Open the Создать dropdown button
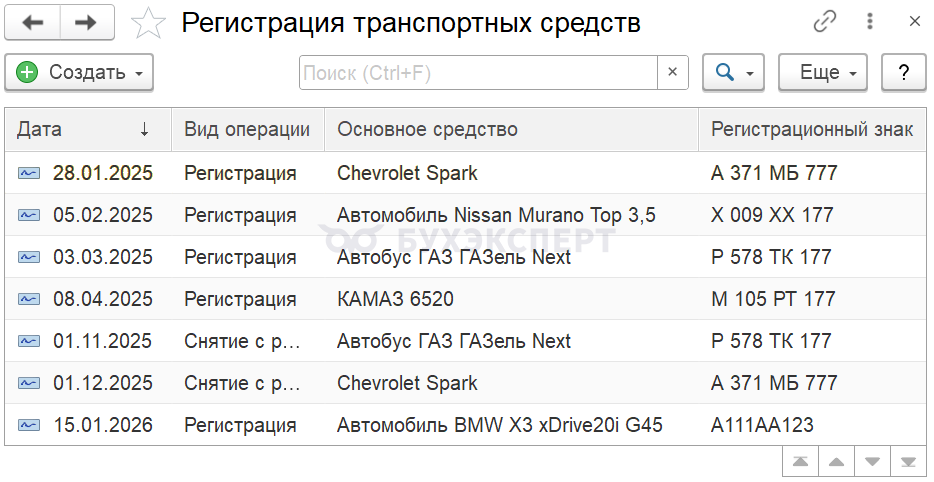934x482 pixels. [80, 72]
